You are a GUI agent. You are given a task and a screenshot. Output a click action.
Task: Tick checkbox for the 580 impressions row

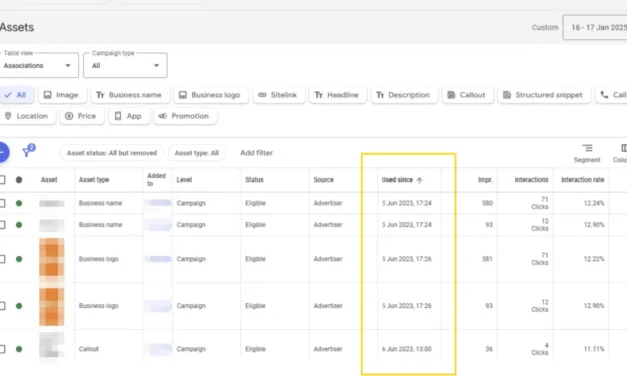[x=2, y=203]
